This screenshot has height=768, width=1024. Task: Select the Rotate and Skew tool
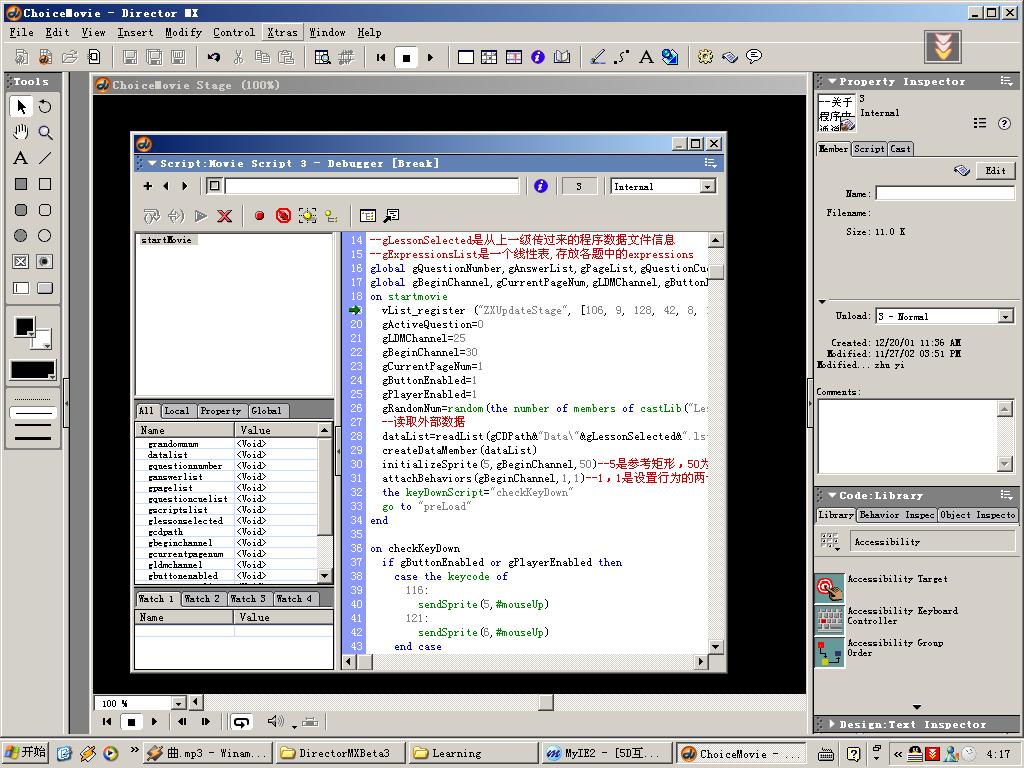(45, 106)
